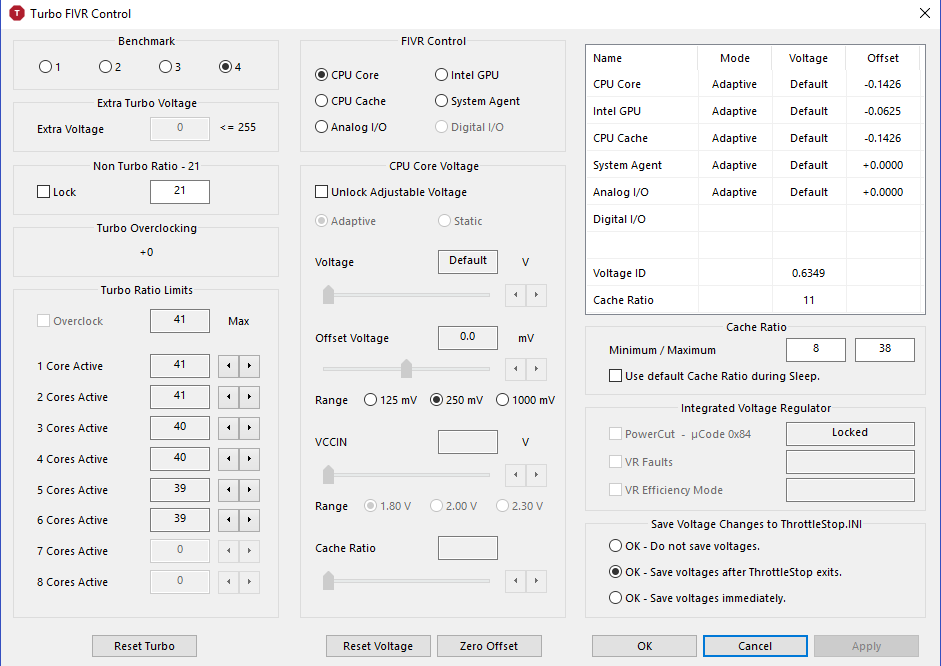Increase the 5 Cores Active ratio arrow
Image resolution: width=941 pixels, height=666 pixels.
(x=250, y=490)
